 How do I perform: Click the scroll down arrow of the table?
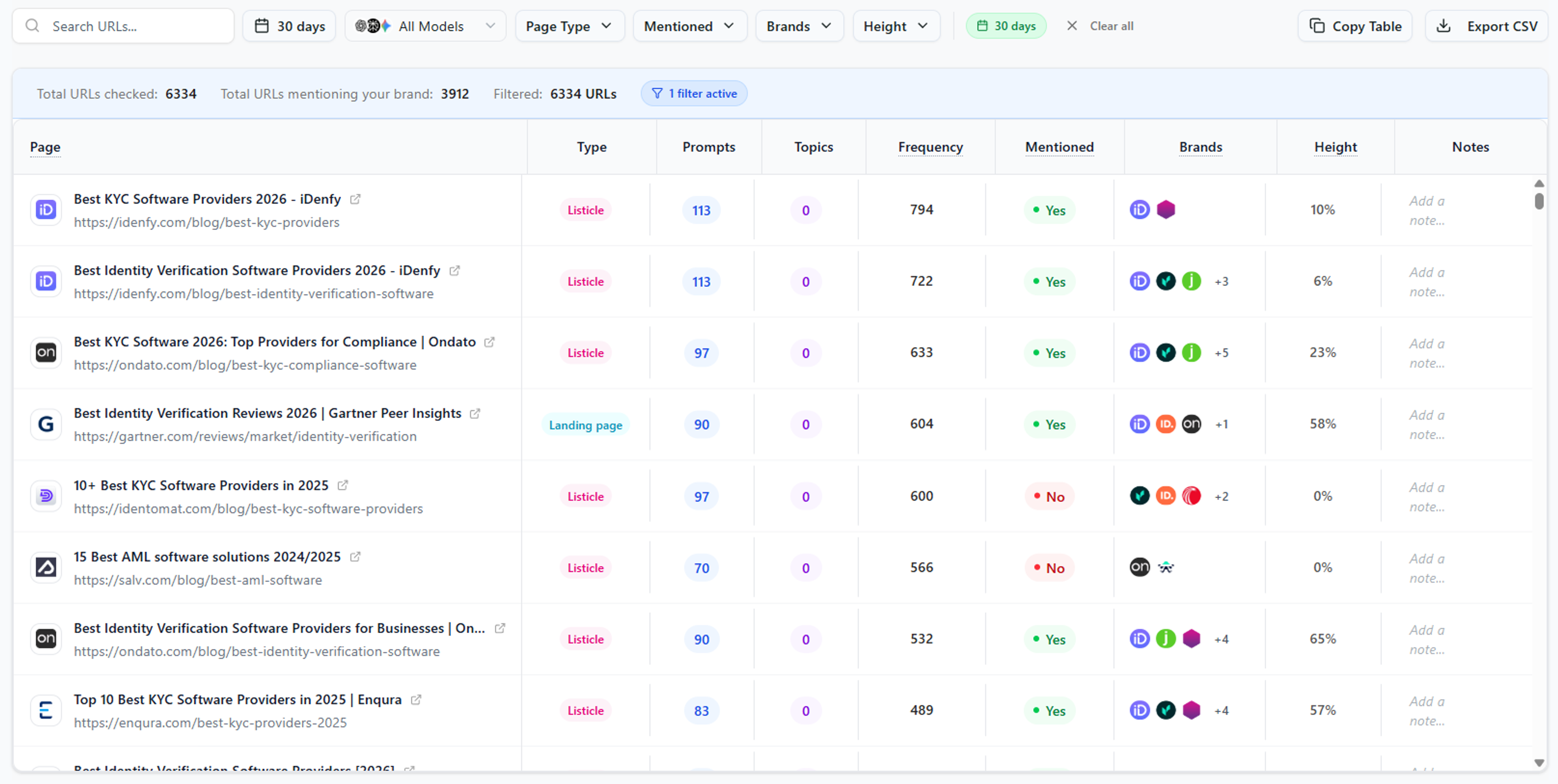click(x=1539, y=763)
